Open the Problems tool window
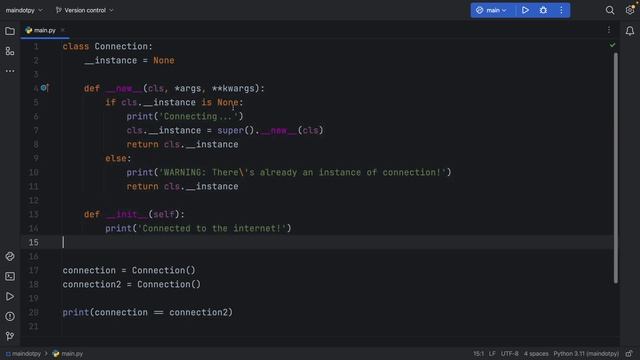This screenshot has height=360, width=640. click(x=10, y=316)
